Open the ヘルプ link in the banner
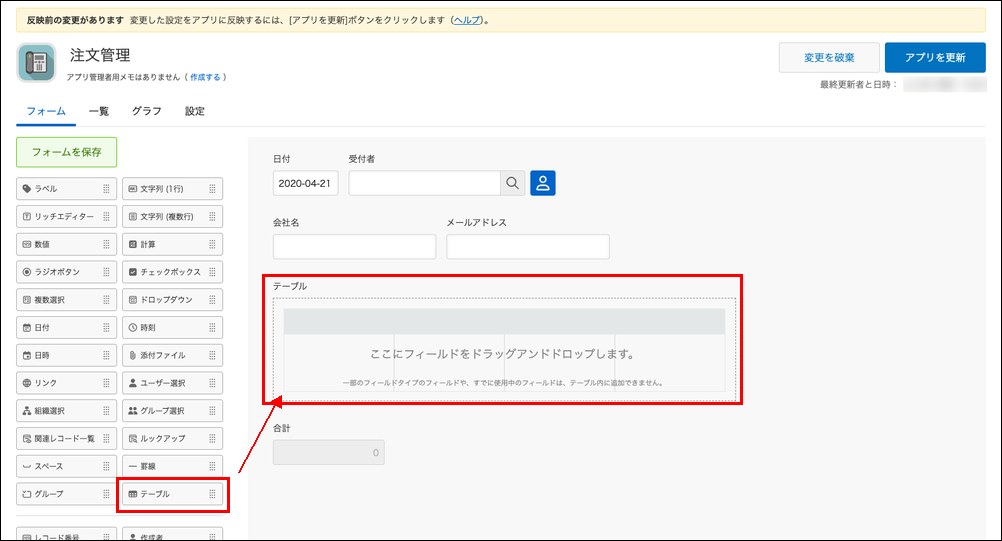The image size is (1002, 541). (466, 20)
